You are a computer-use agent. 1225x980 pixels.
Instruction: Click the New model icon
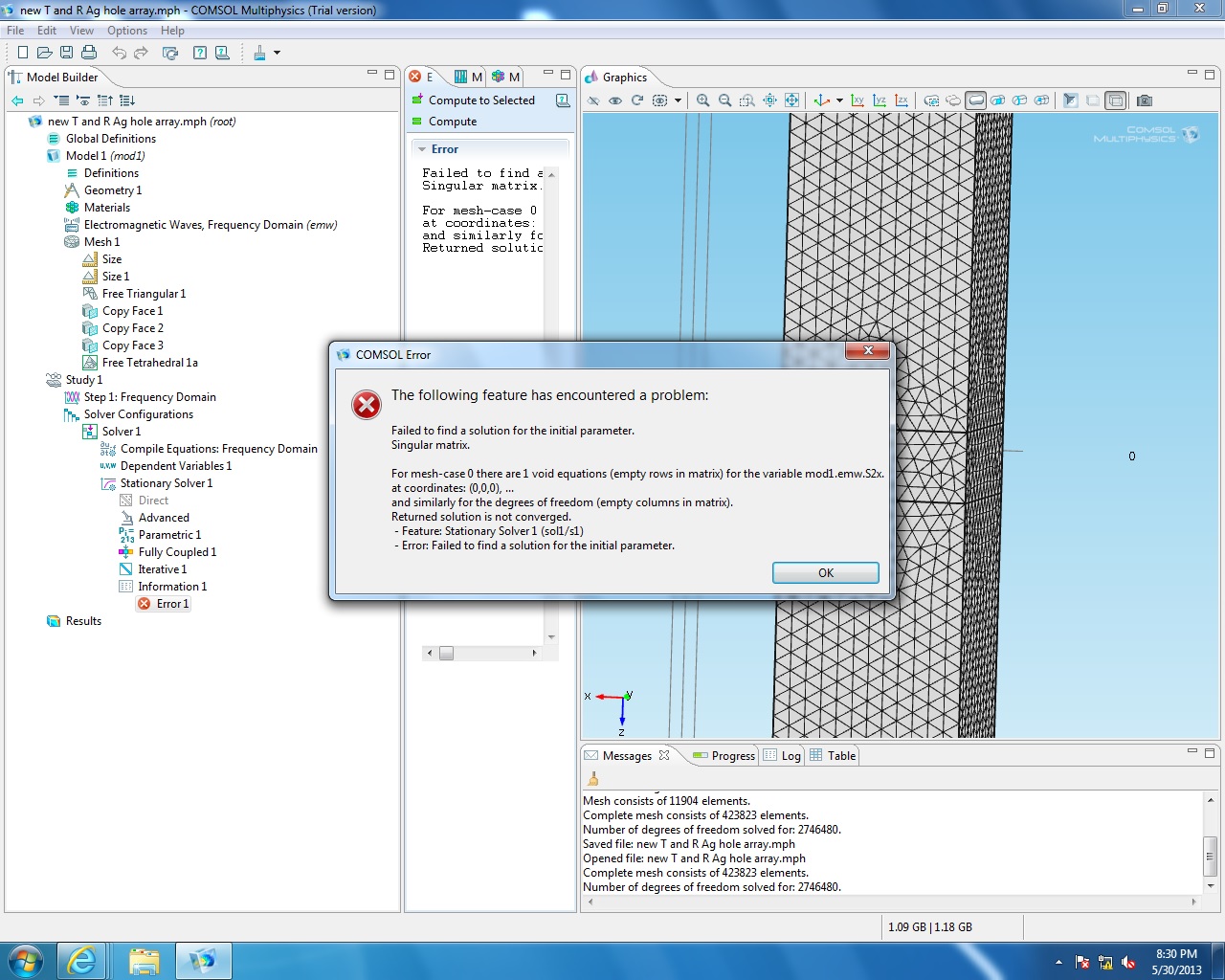(x=23, y=53)
